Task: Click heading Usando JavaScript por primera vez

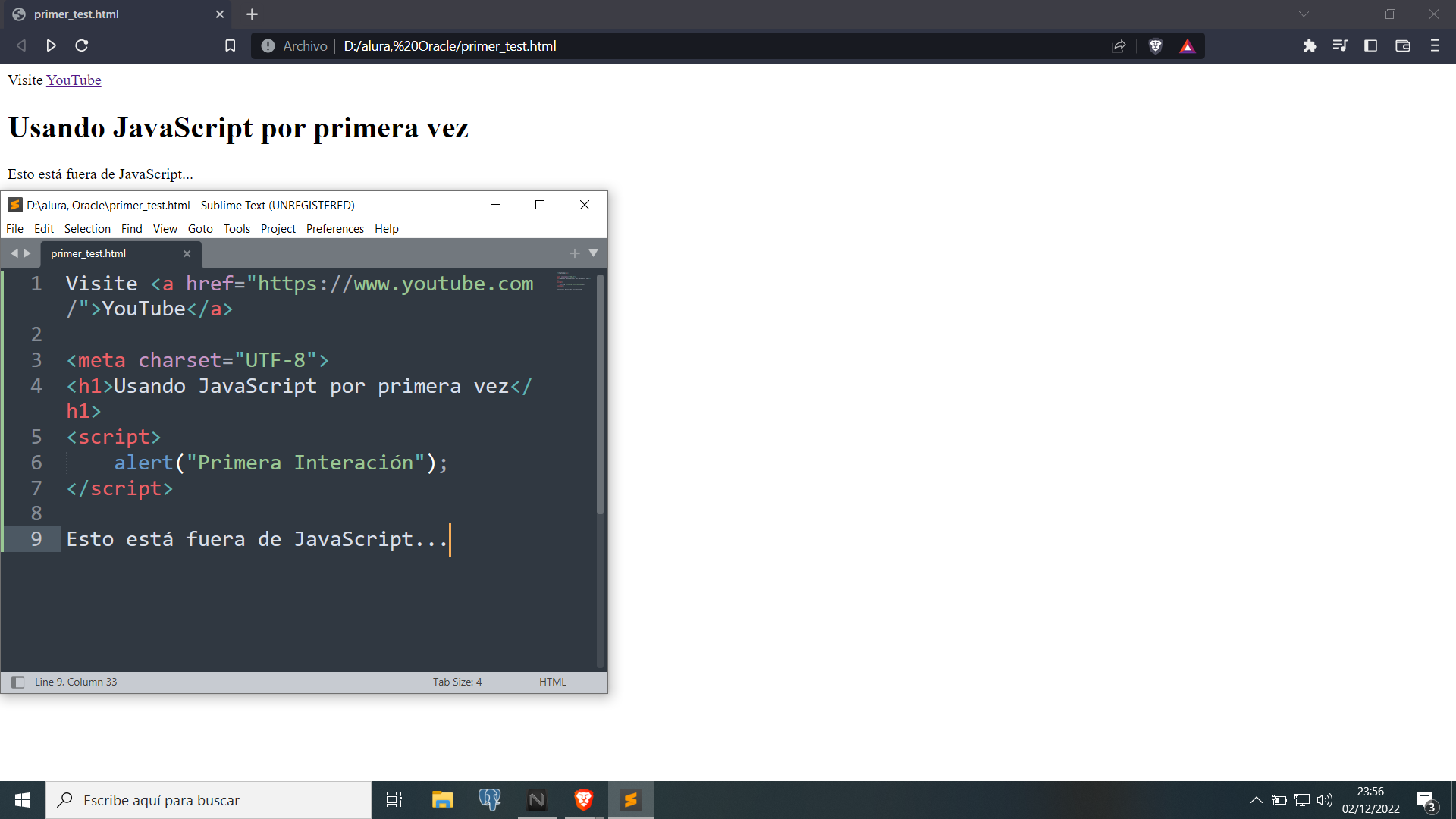Action: (x=238, y=127)
